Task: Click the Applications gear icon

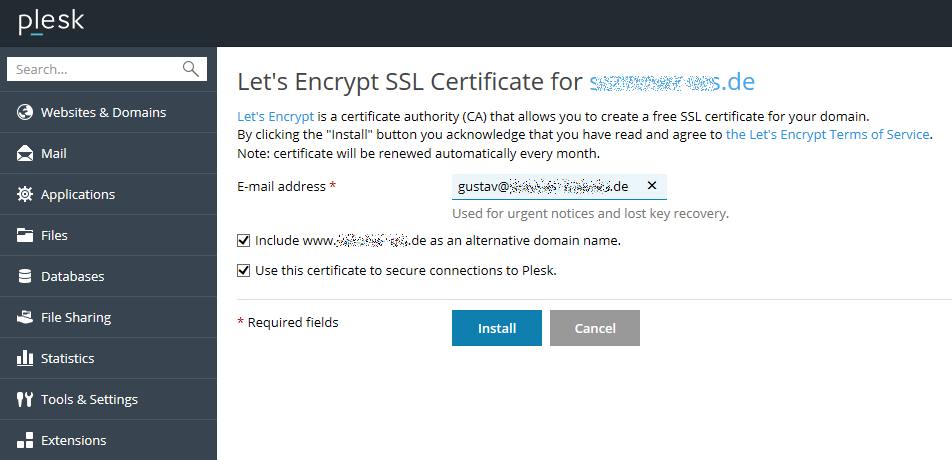Action: click(x=25, y=194)
